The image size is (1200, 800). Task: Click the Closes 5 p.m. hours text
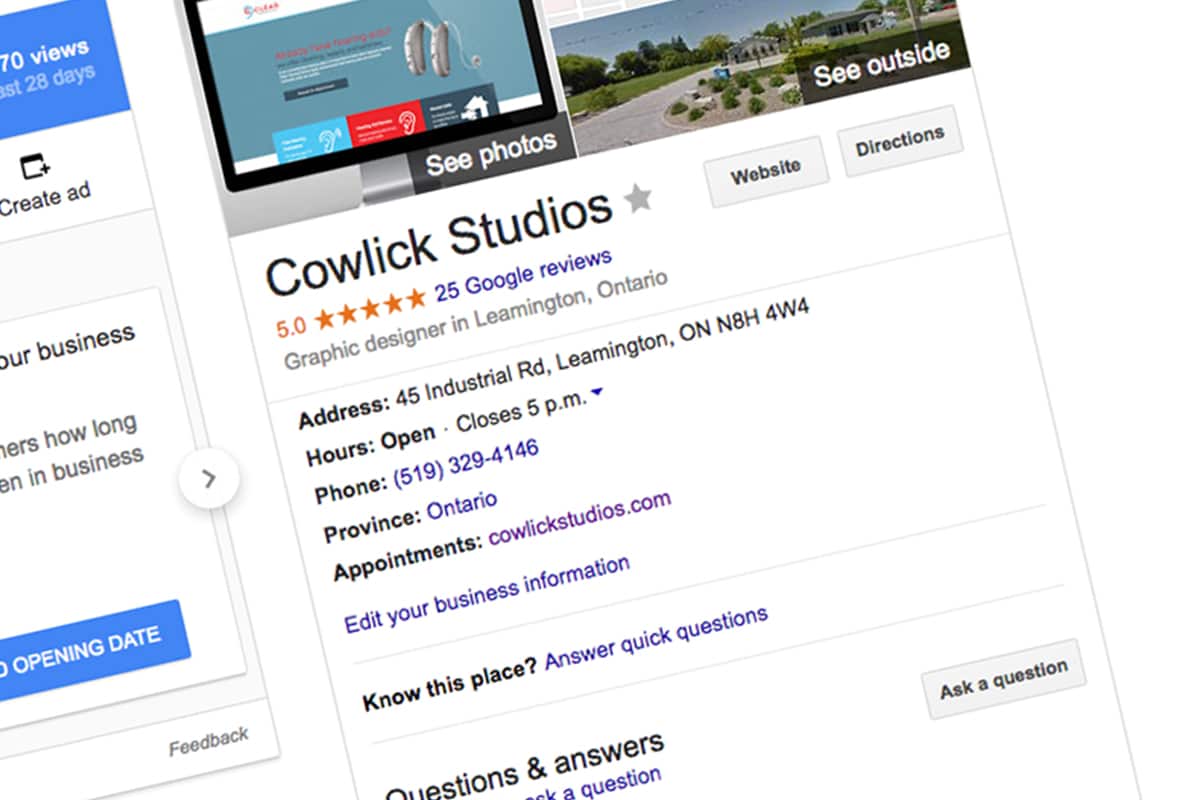click(521, 412)
